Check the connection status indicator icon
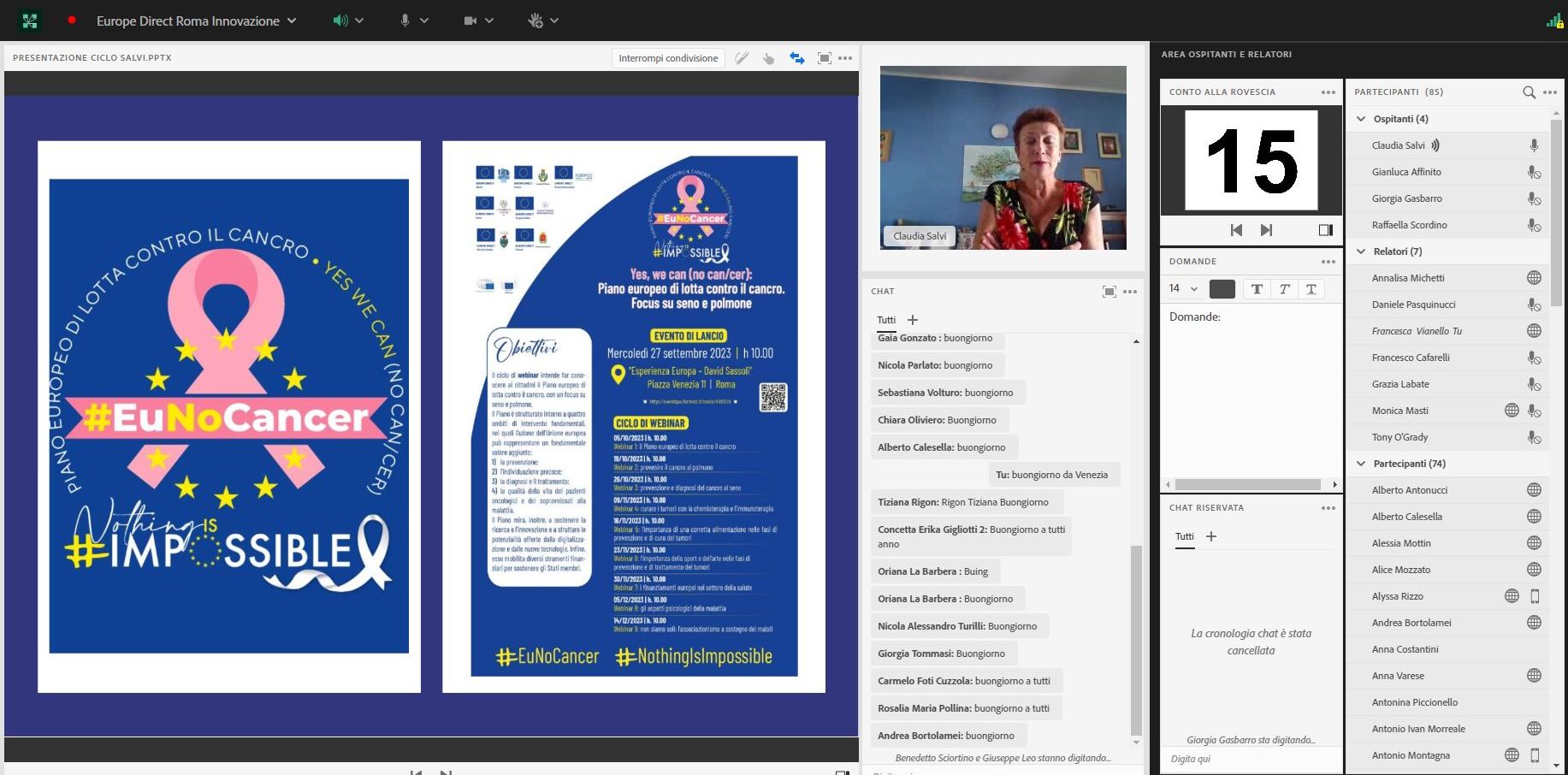This screenshot has width=1568, height=775. point(1554,21)
